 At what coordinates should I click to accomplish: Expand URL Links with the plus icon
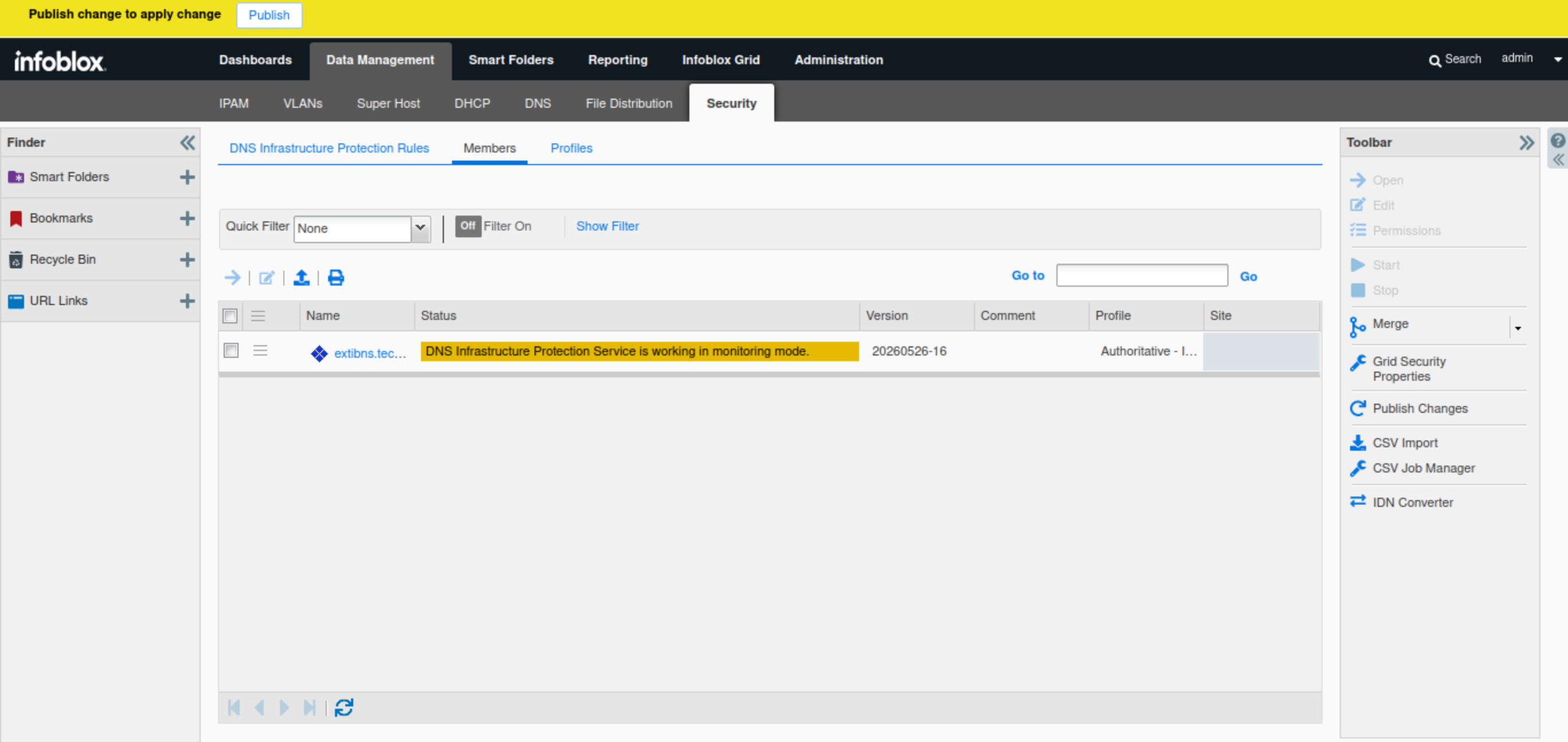[188, 300]
